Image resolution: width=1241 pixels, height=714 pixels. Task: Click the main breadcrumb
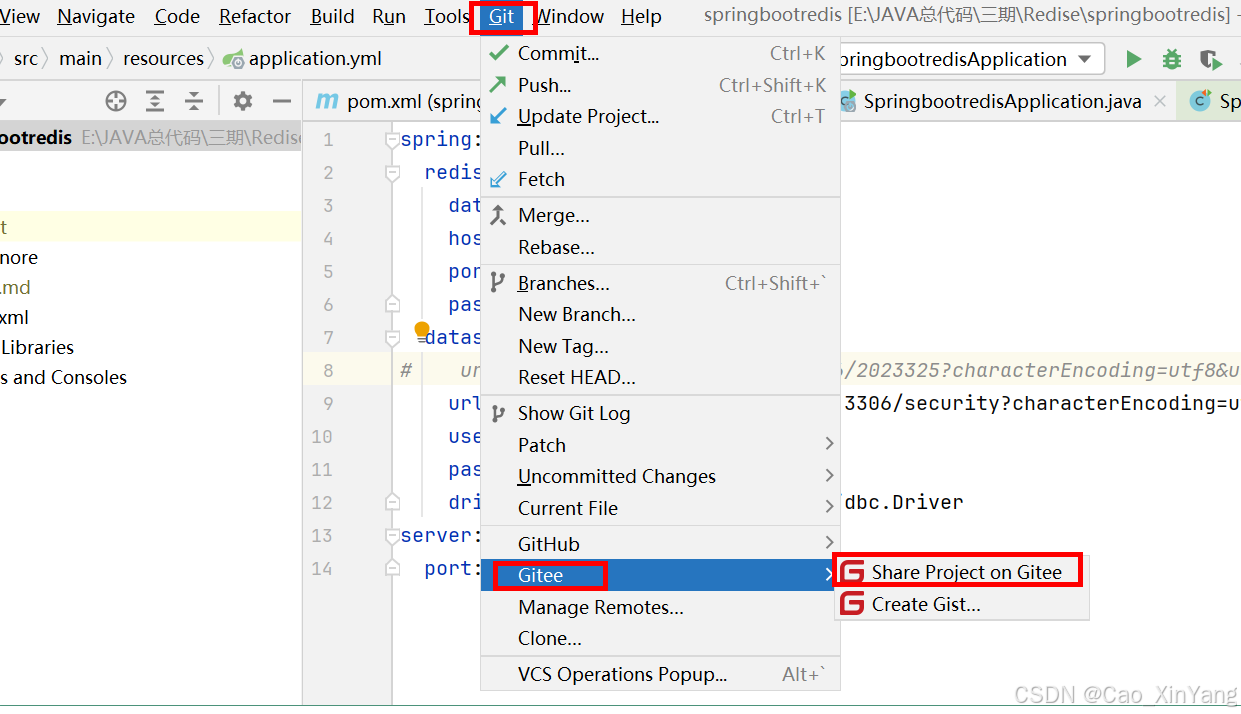(80, 59)
